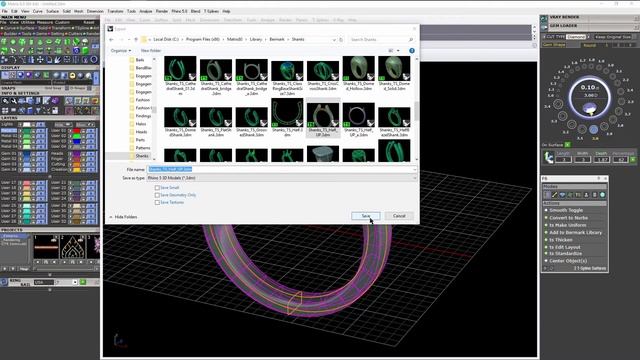Click Smooth Toggle action

coord(566,210)
